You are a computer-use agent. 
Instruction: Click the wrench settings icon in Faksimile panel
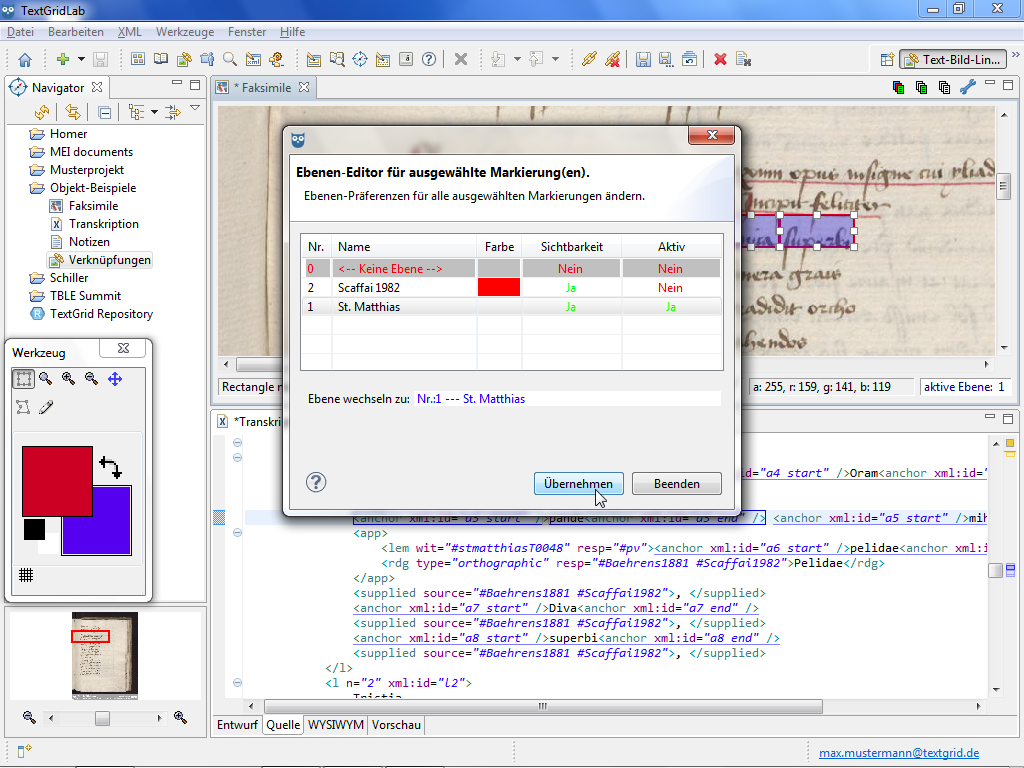click(967, 88)
